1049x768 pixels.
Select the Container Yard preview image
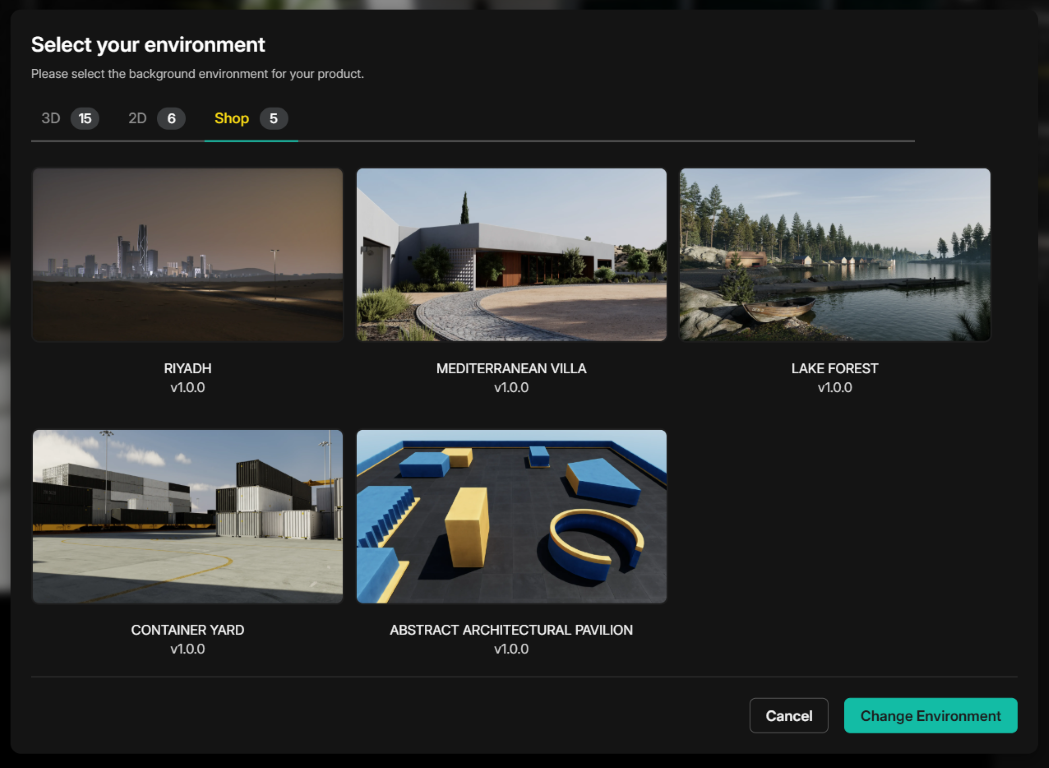pos(188,517)
